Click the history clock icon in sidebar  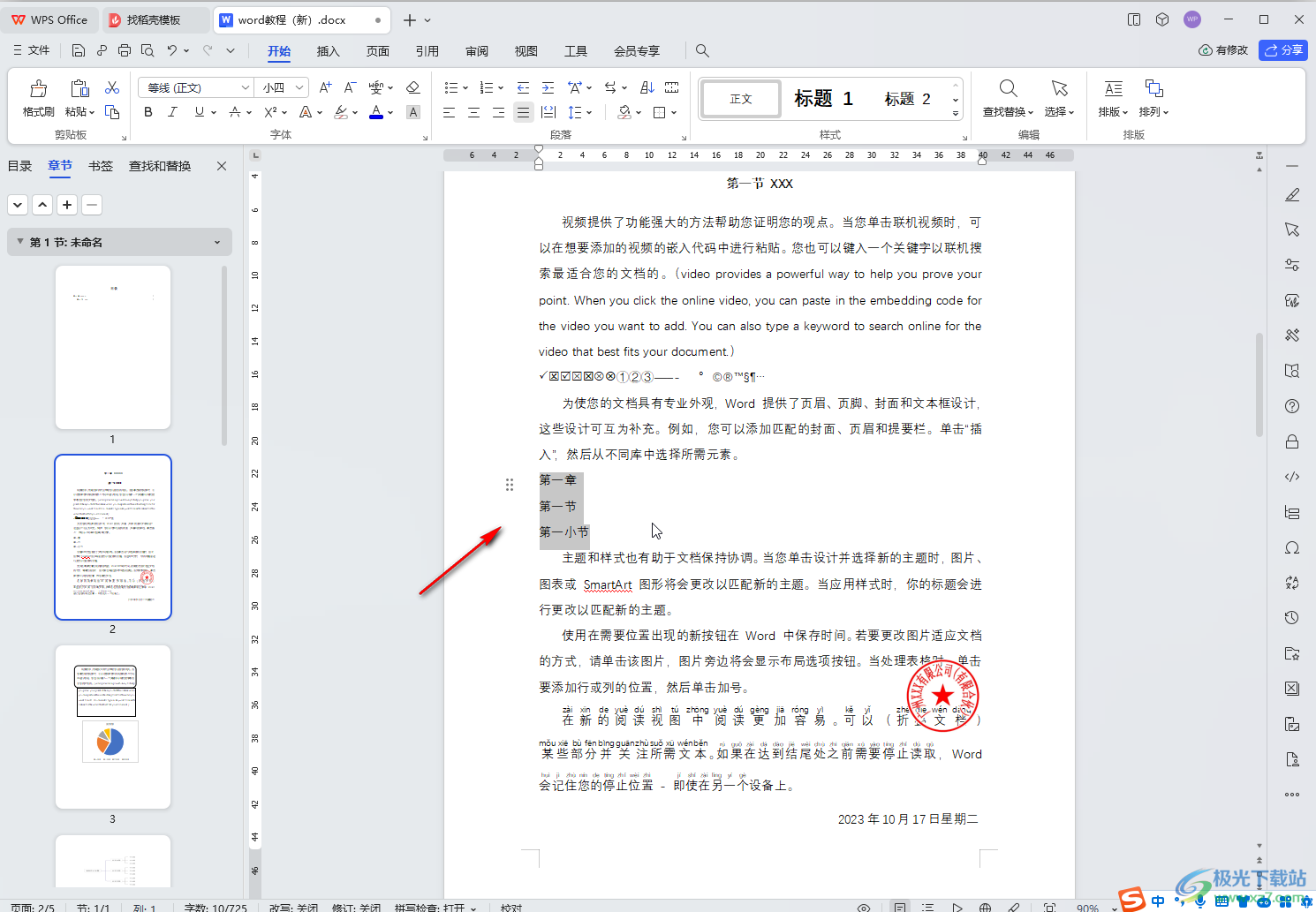pos(1292,617)
